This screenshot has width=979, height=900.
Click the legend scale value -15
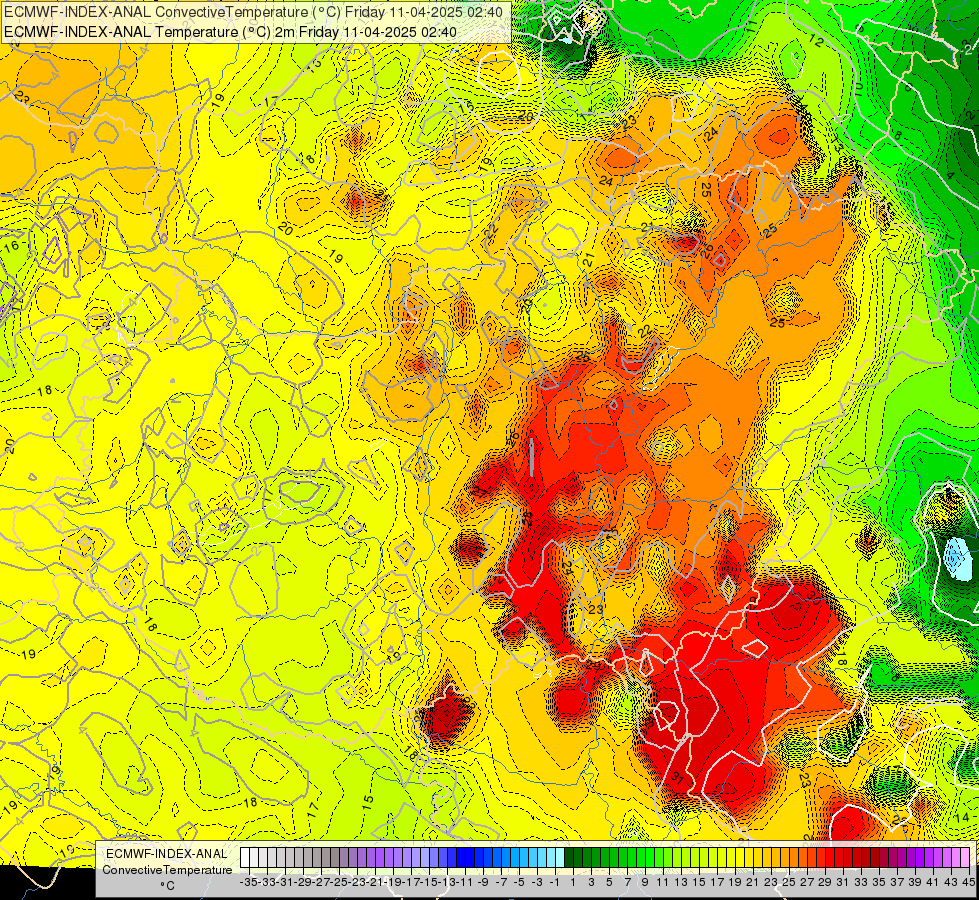click(430, 883)
